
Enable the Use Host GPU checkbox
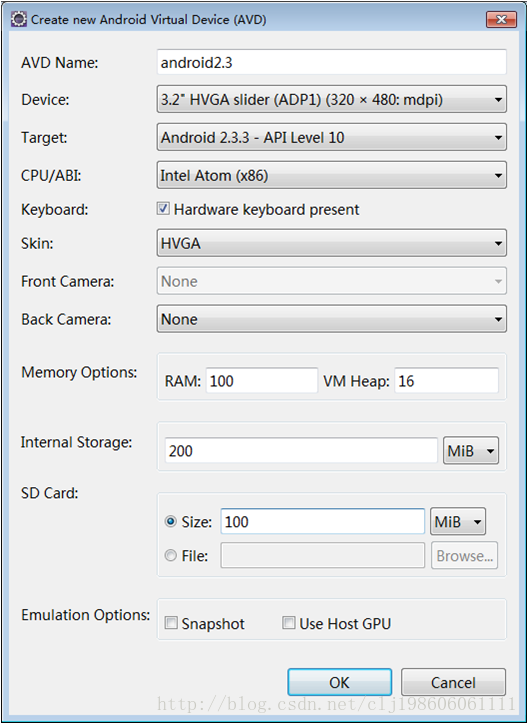coord(289,624)
